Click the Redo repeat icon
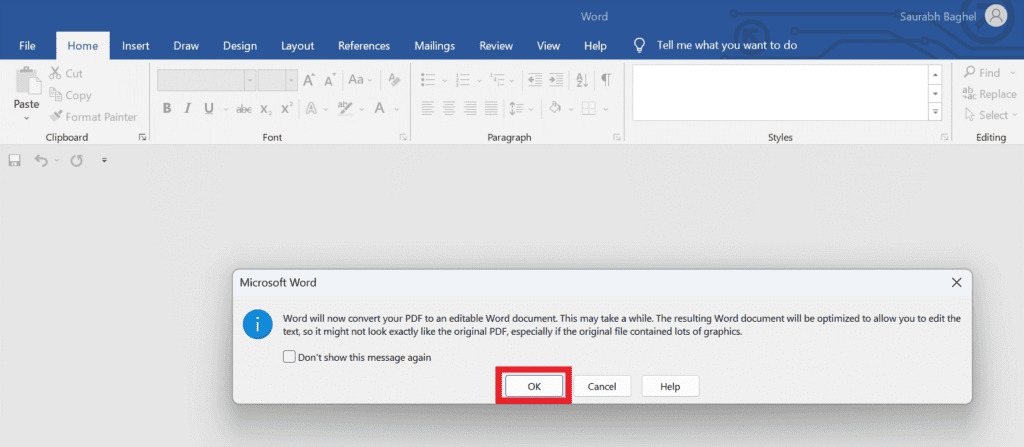The height and width of the screenshot is (447, 1024). coord(76,160)
